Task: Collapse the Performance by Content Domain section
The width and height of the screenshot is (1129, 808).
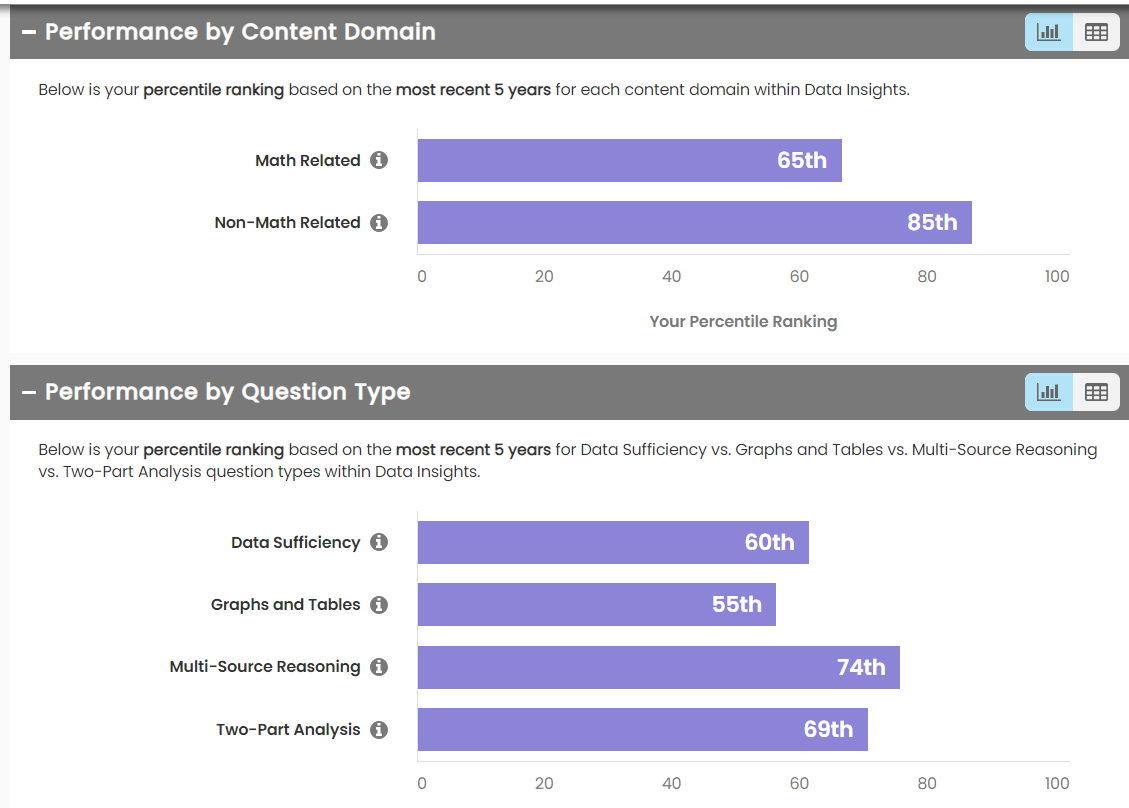Action: (28, 32)
